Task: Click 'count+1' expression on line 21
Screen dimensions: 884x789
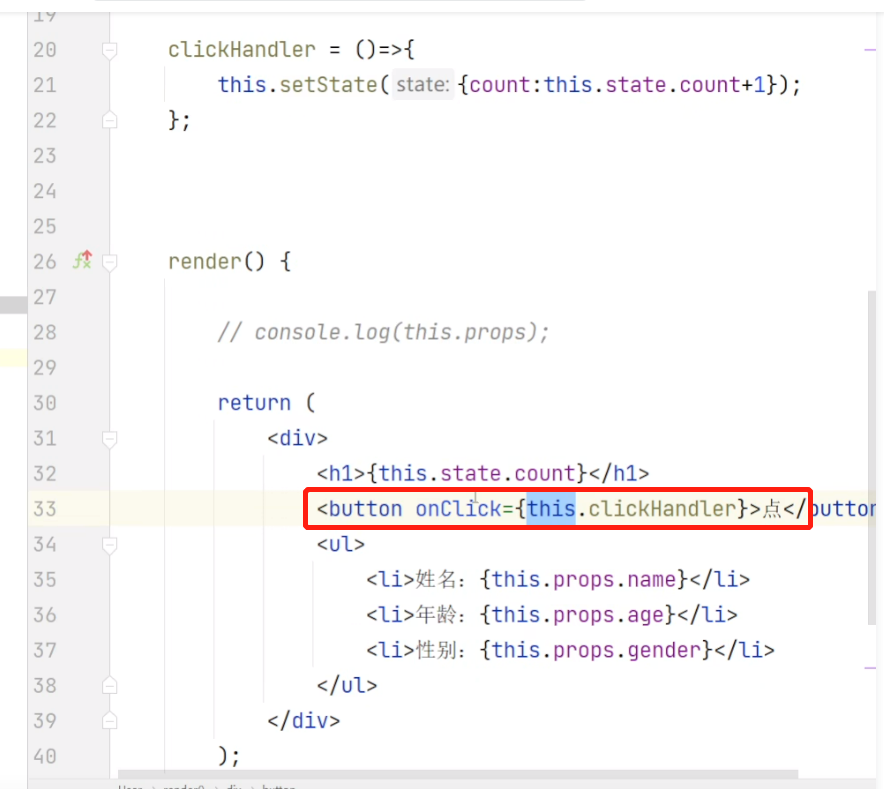Action: click(722, 85)
